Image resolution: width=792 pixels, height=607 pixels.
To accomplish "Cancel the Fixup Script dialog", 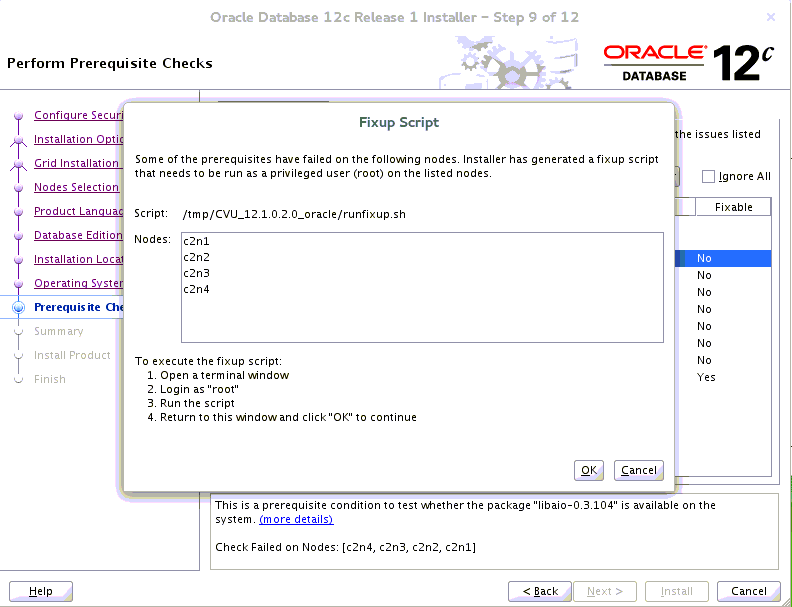I will (x=638, y=470).
